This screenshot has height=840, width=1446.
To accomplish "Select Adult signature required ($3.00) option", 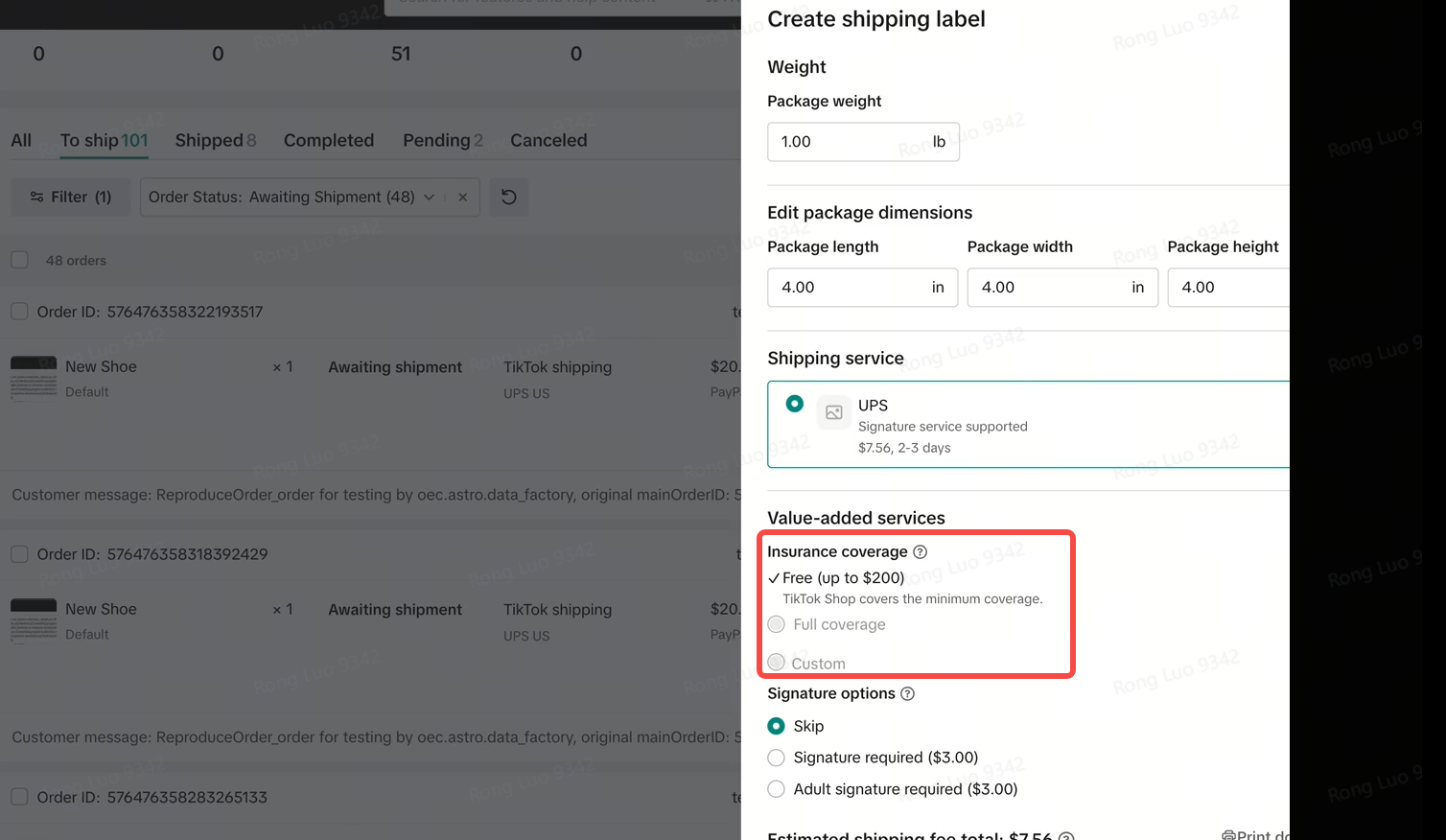I will [777, 789].
